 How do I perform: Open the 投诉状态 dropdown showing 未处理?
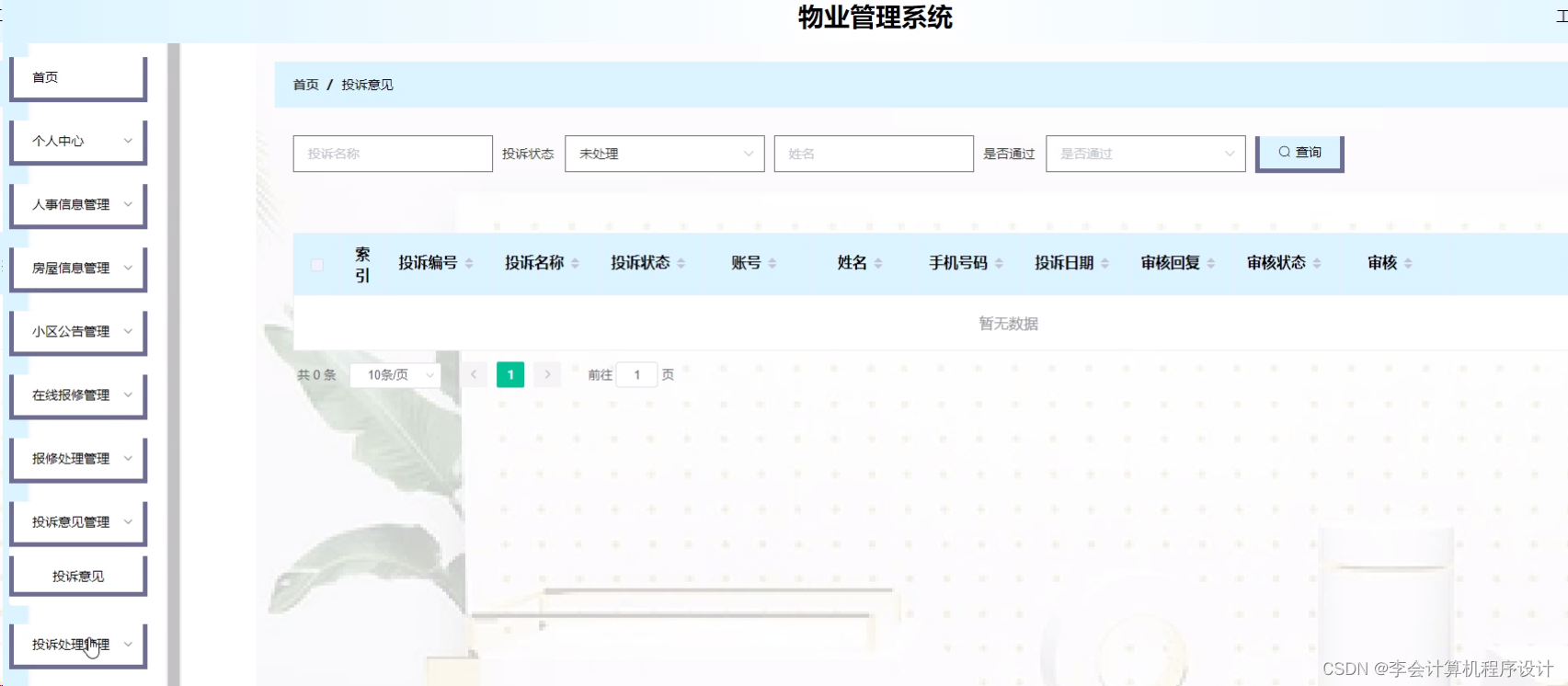[x=665, y=154]
